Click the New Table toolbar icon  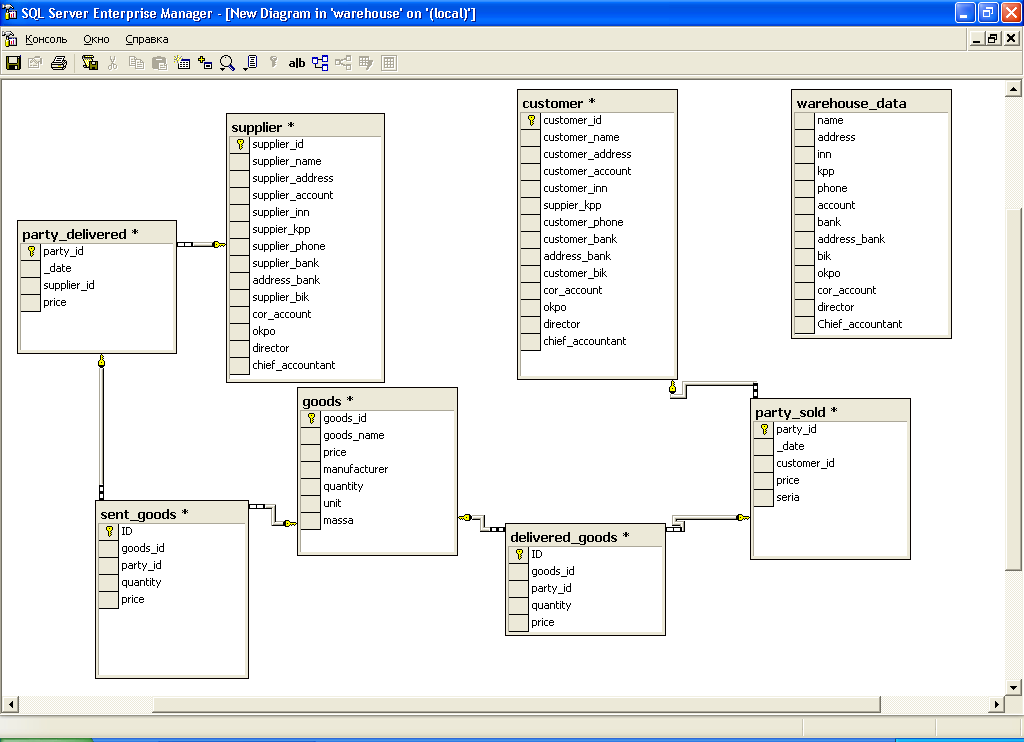click(182, 63)
